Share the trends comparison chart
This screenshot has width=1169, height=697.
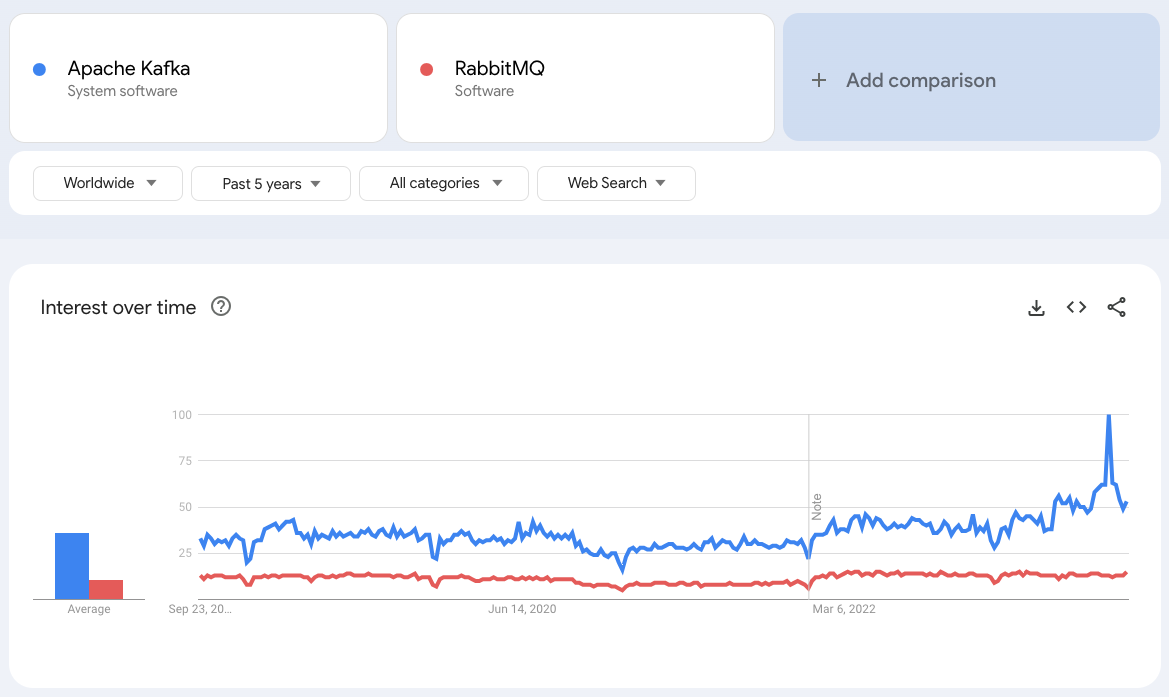coord(1117,307)
